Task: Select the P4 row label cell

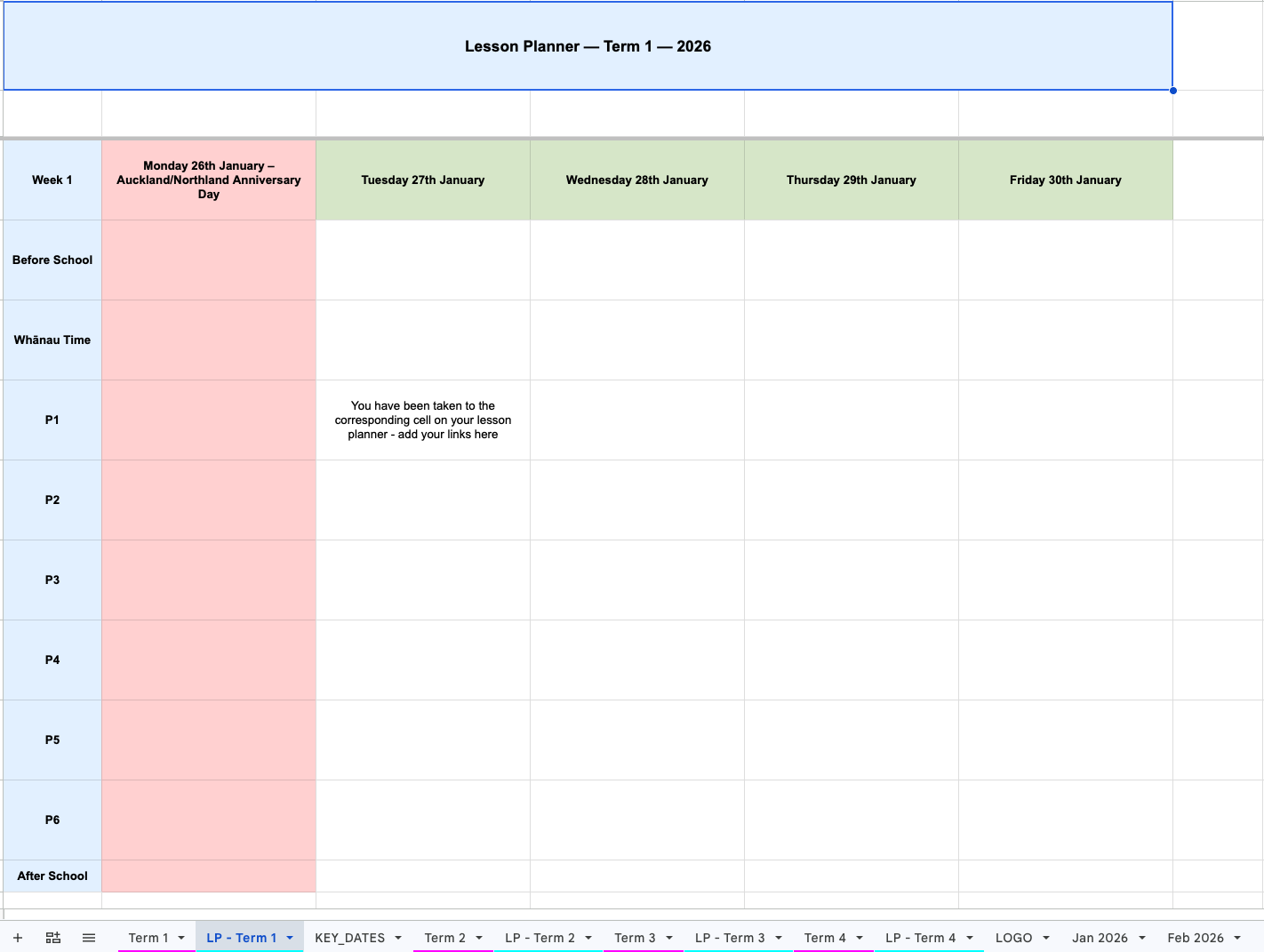Action: click(52, 660)
